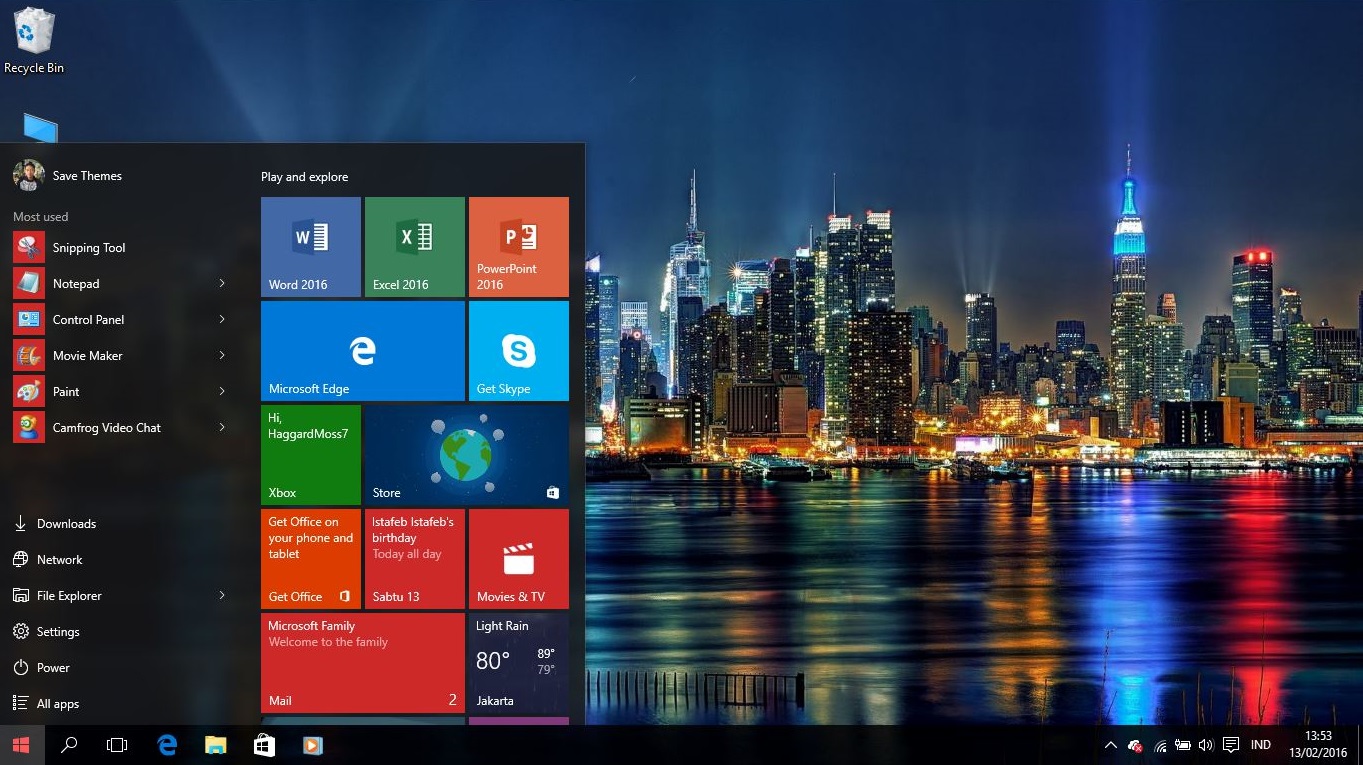This screenshot has width=1363, height=765.
Task: Launch Microsoft Edge from the taskbar
Action: coord(167,745)
